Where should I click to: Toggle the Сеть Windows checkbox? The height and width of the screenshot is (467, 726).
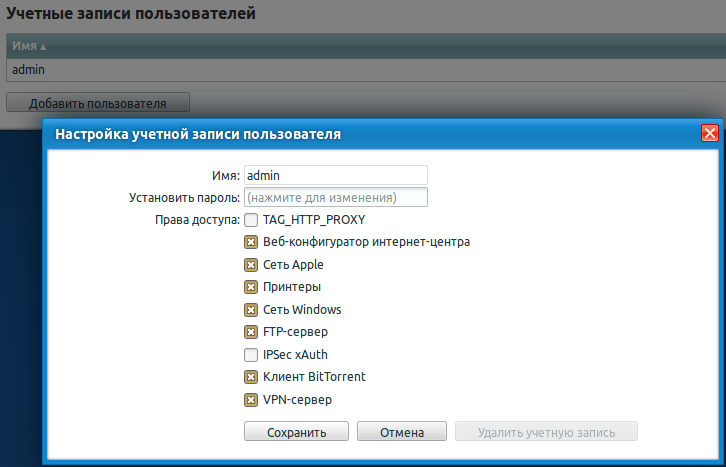[x=252, y=309]
